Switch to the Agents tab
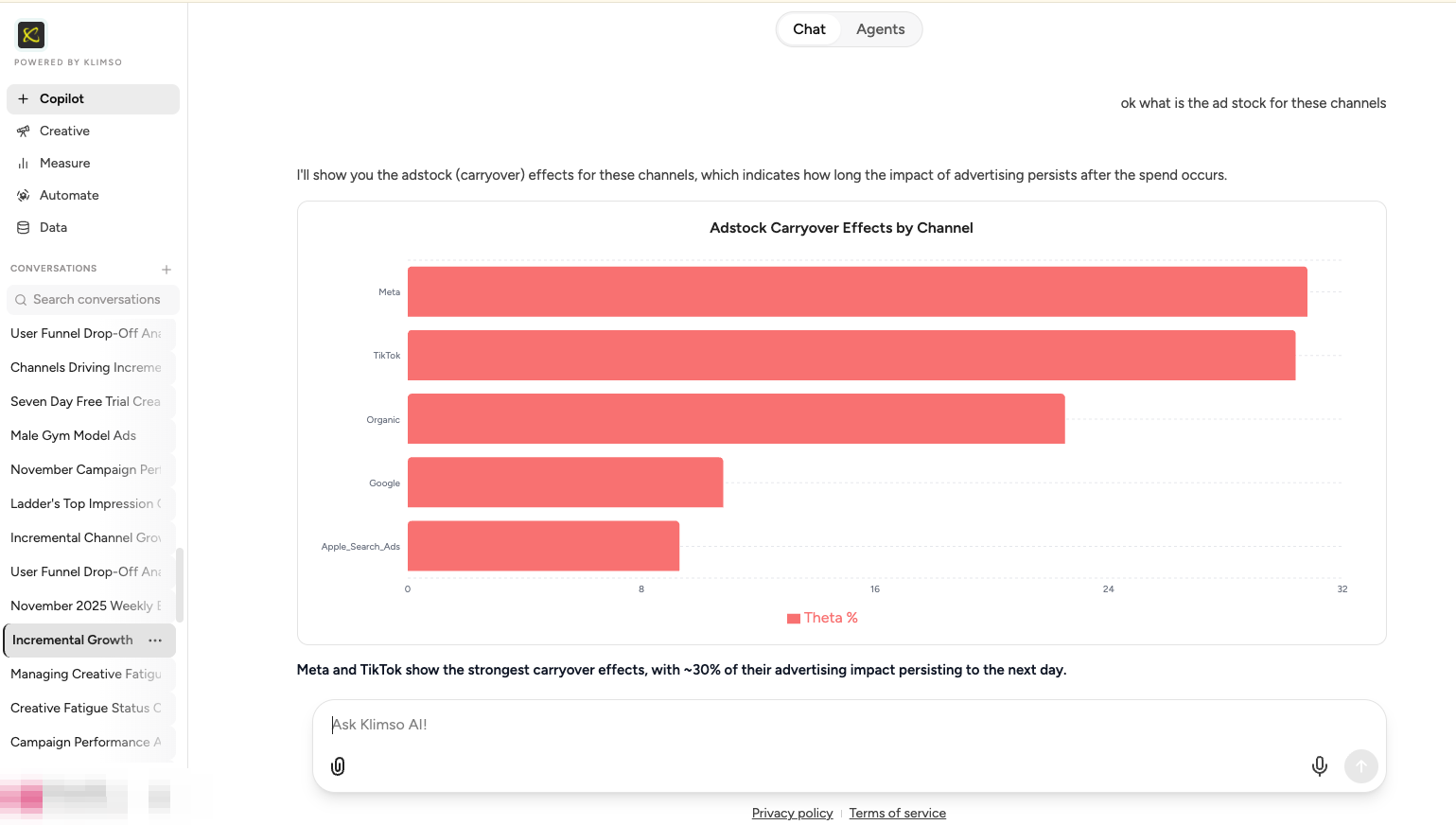 [x=881, y=29]
